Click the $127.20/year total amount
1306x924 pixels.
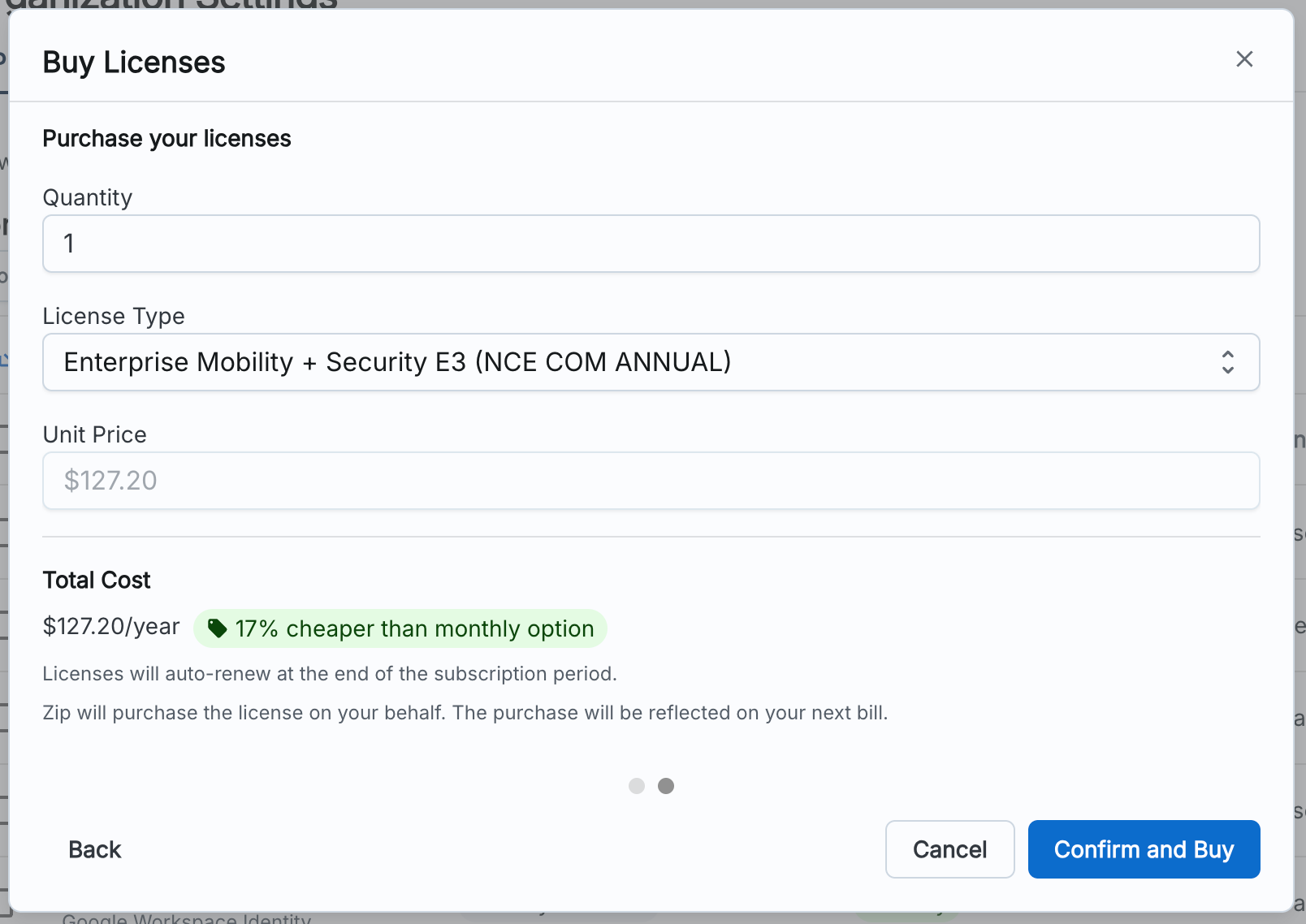[111, 626]
